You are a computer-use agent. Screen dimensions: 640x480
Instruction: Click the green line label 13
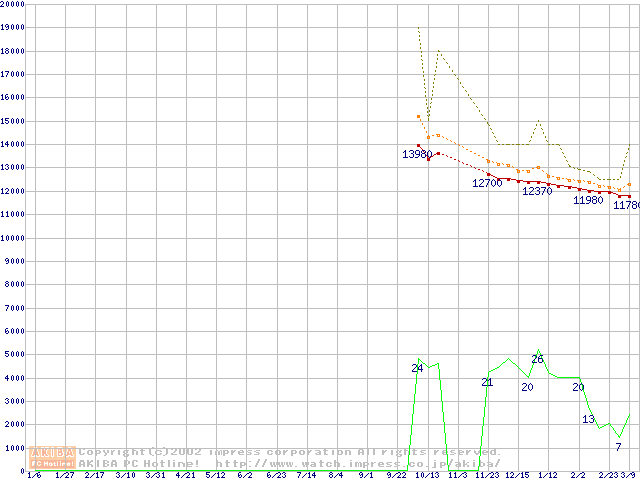tap(588, 419)
